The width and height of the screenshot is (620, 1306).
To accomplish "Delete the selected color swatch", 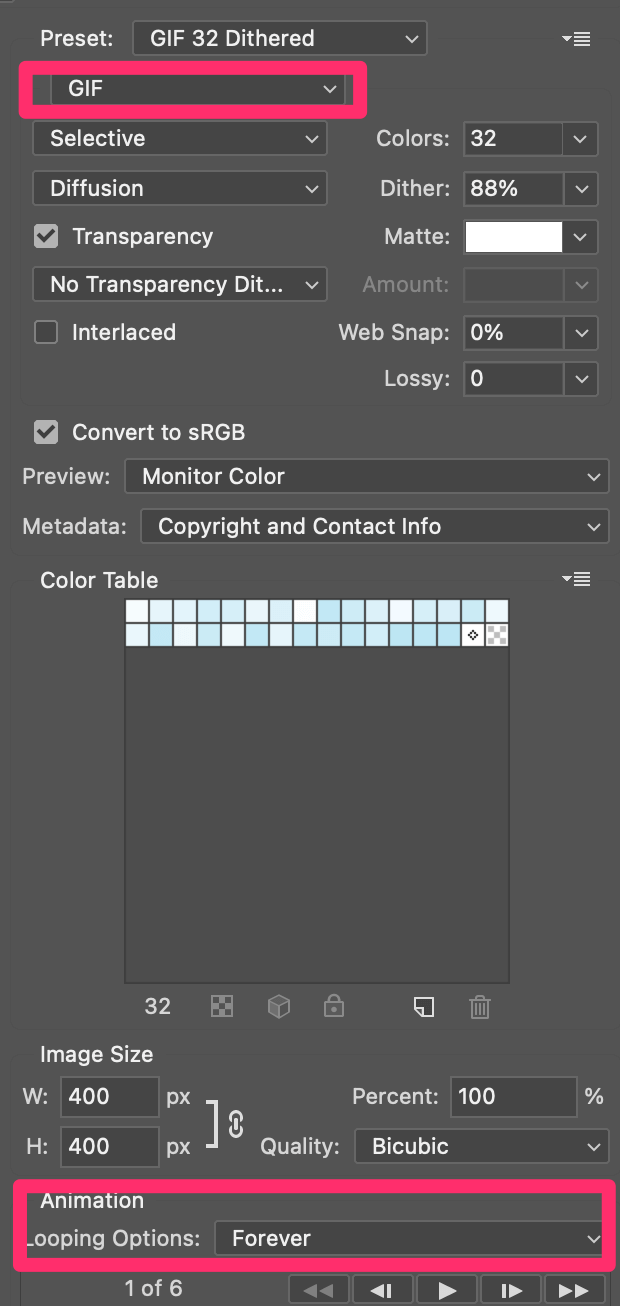I will click(x=480, y=1007).
